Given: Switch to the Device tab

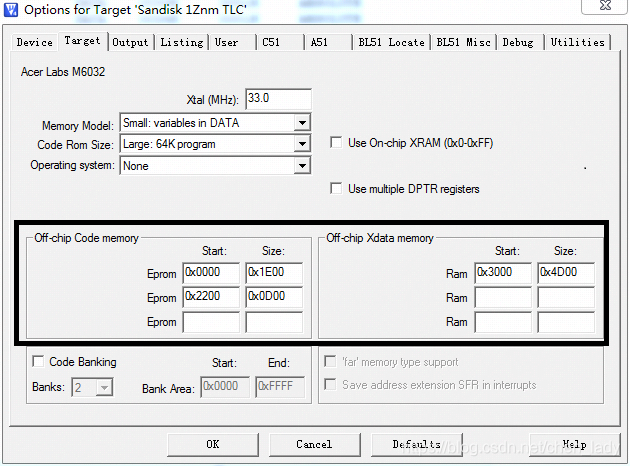Looking at the screenshot, I should (x=35, y=42).
